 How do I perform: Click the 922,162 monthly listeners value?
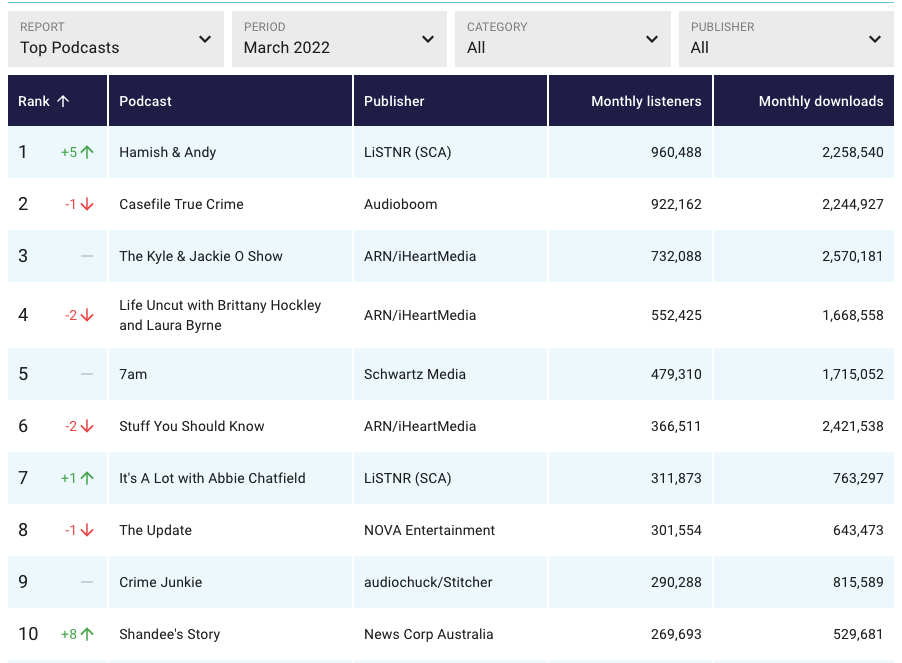(676, 204)
